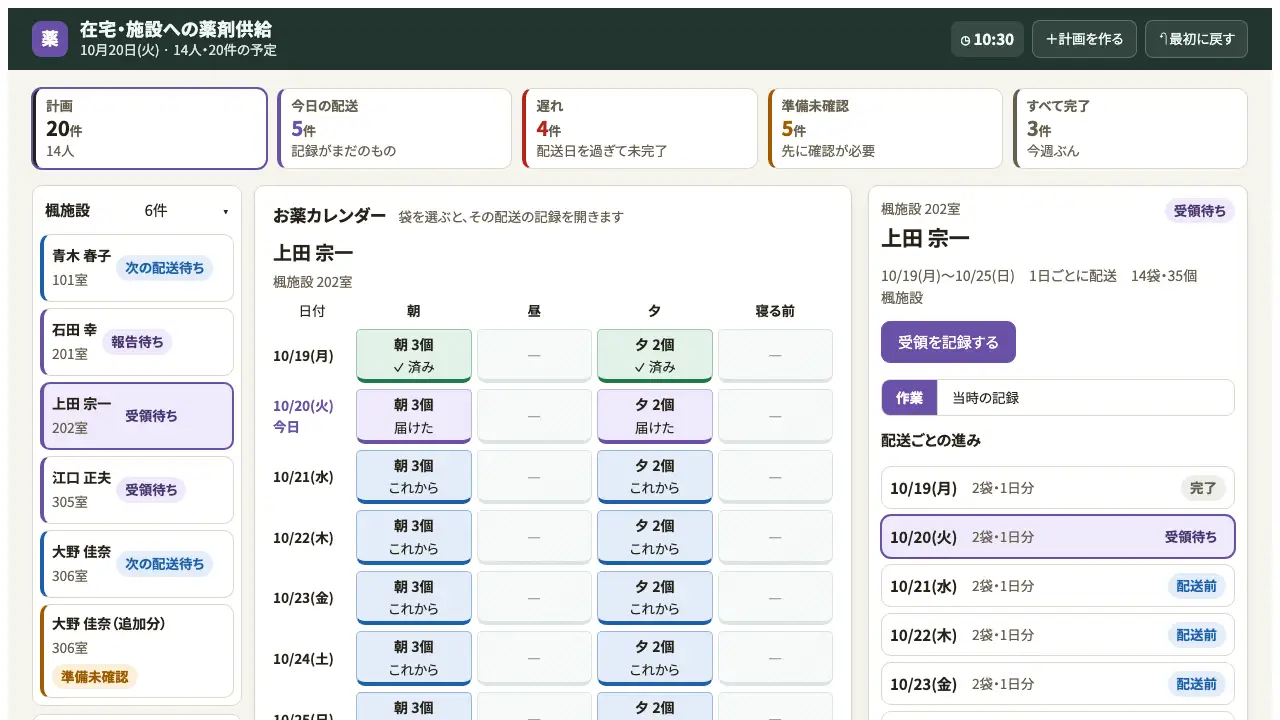Image resolution: width=1280 pixels, height=720 pixels.
Task: Click the お薬カレンダー heading
Action: coord(329,215)
